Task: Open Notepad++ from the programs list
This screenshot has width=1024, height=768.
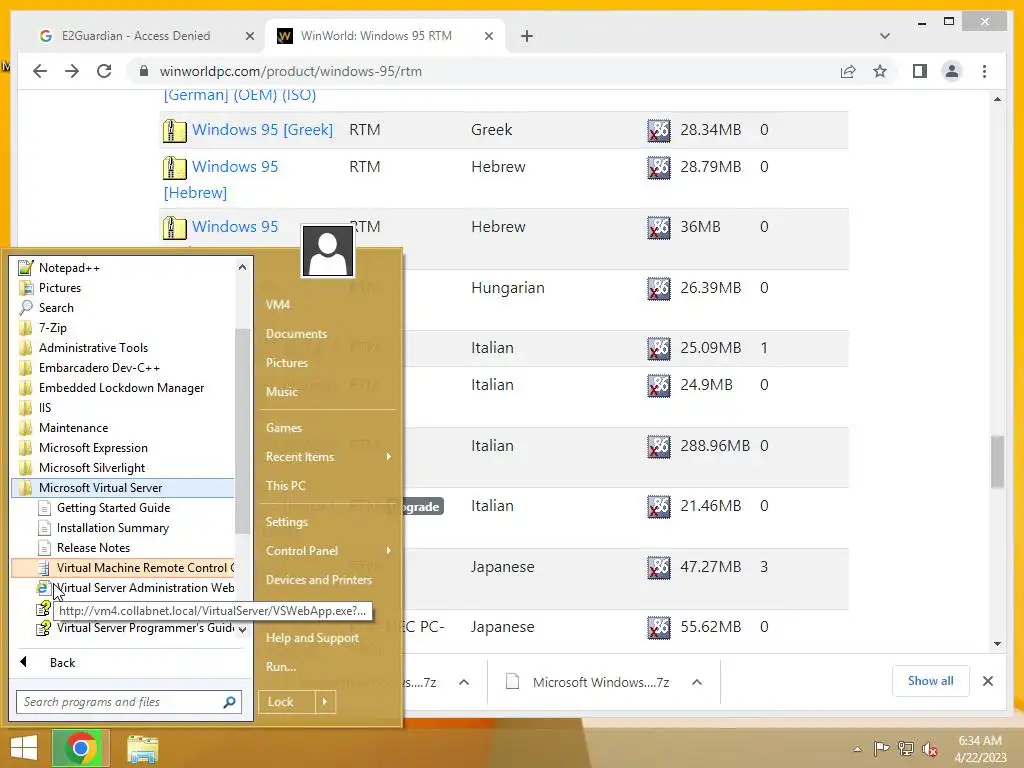Action: pos(69,268)
